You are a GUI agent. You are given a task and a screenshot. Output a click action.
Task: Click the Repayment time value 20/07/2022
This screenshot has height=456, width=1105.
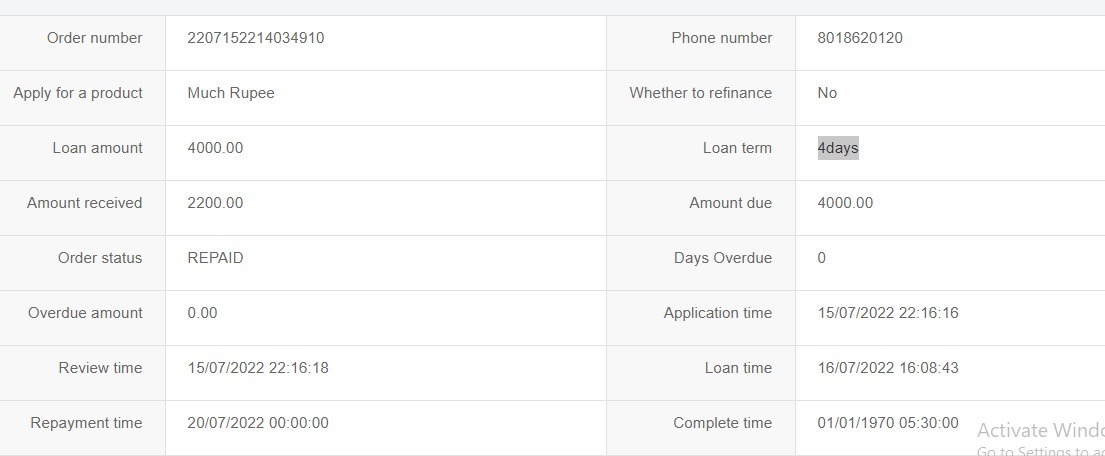coord(258,423)
